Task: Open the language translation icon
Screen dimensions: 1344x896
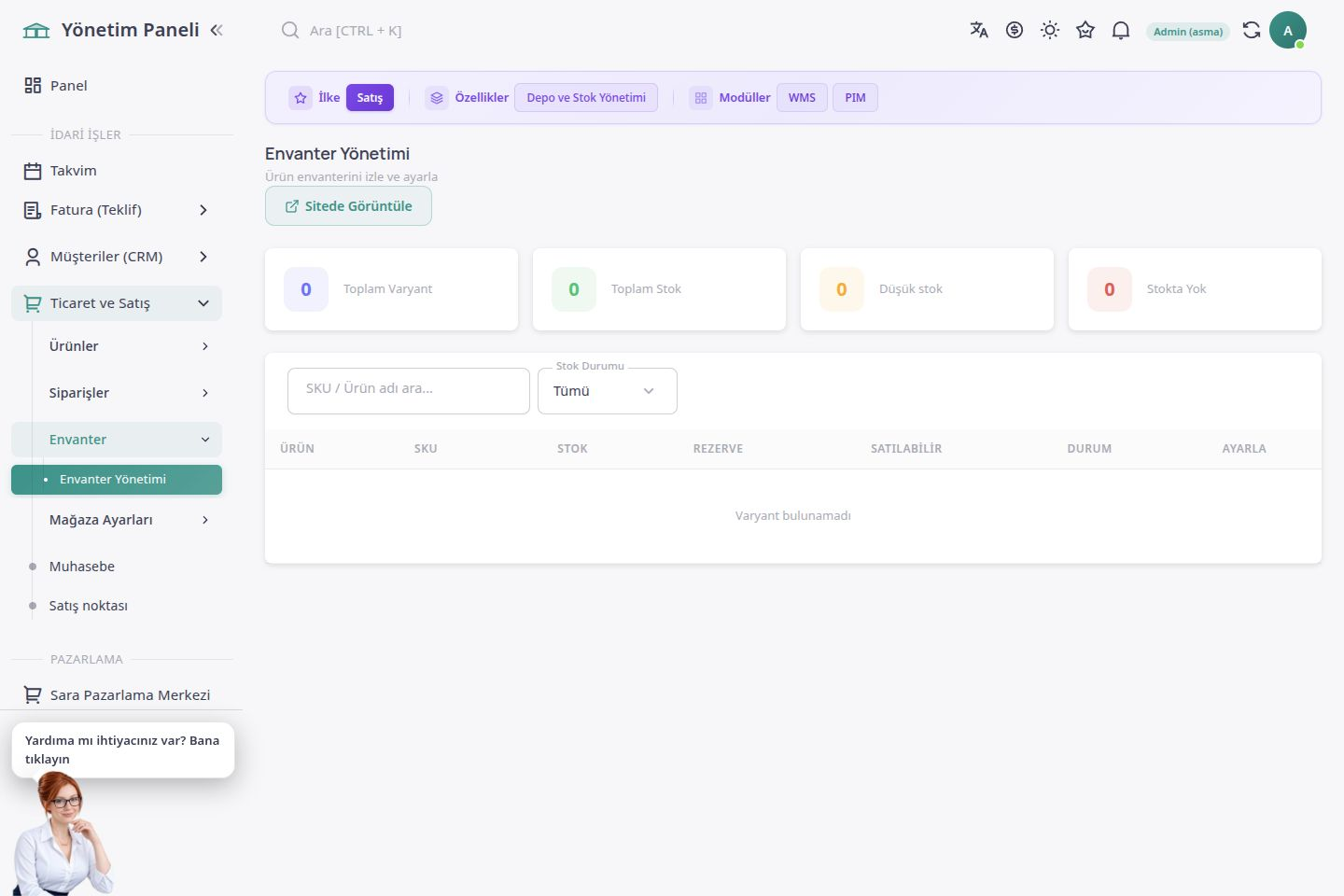Action: 979,30
